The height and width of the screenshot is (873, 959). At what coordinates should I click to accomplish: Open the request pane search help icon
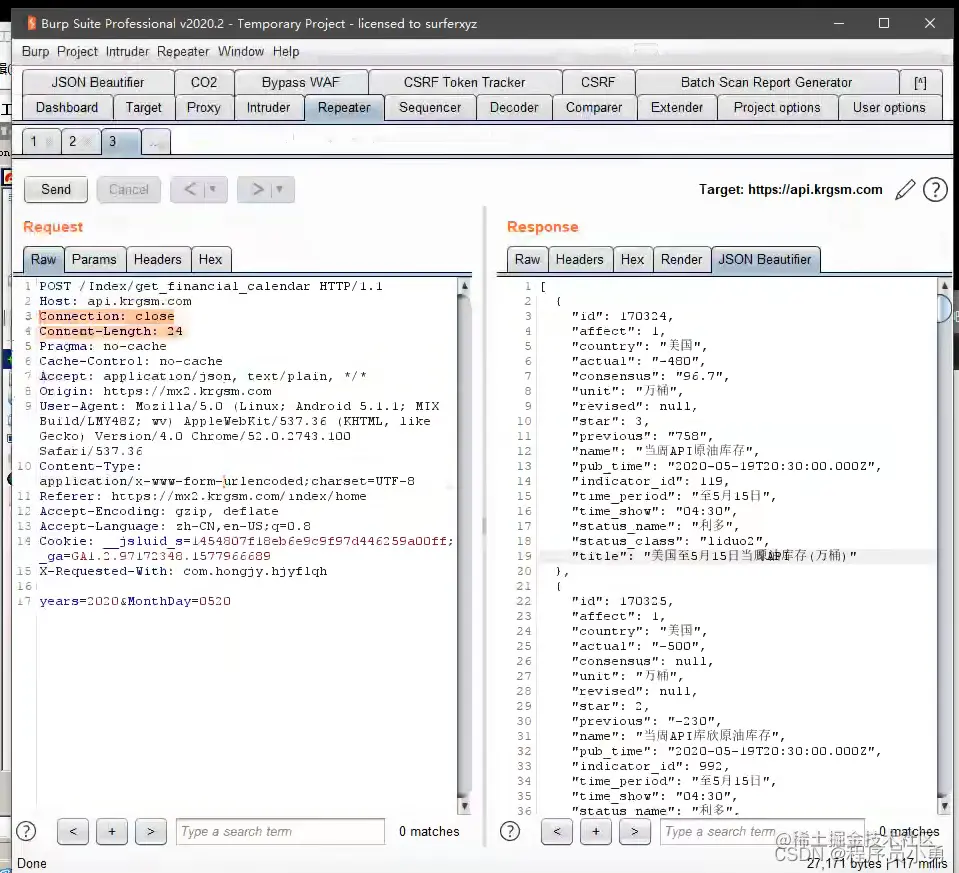(26, 831)
